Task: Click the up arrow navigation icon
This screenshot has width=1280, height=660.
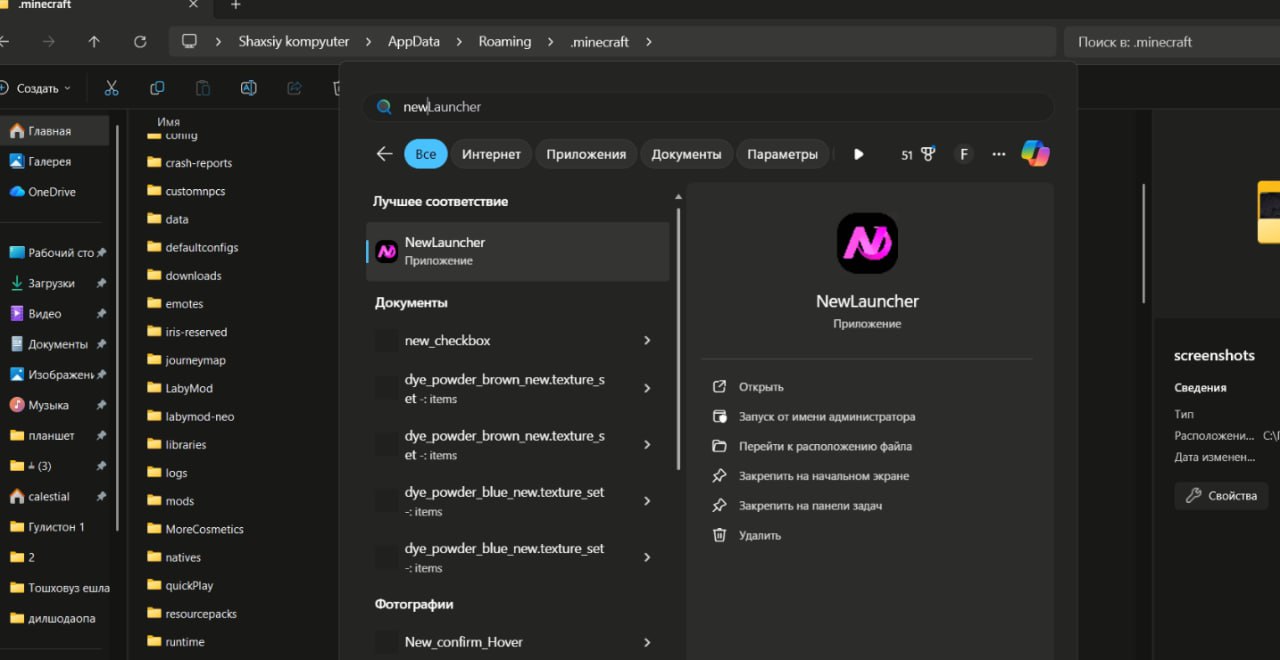Action: 94,42
